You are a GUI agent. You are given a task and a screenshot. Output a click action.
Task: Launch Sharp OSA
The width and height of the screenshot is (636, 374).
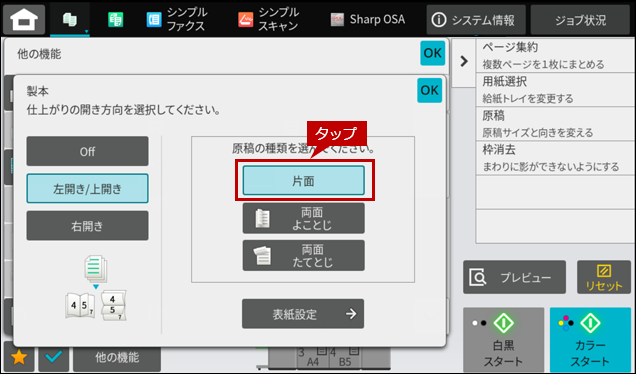click(367, 19)
